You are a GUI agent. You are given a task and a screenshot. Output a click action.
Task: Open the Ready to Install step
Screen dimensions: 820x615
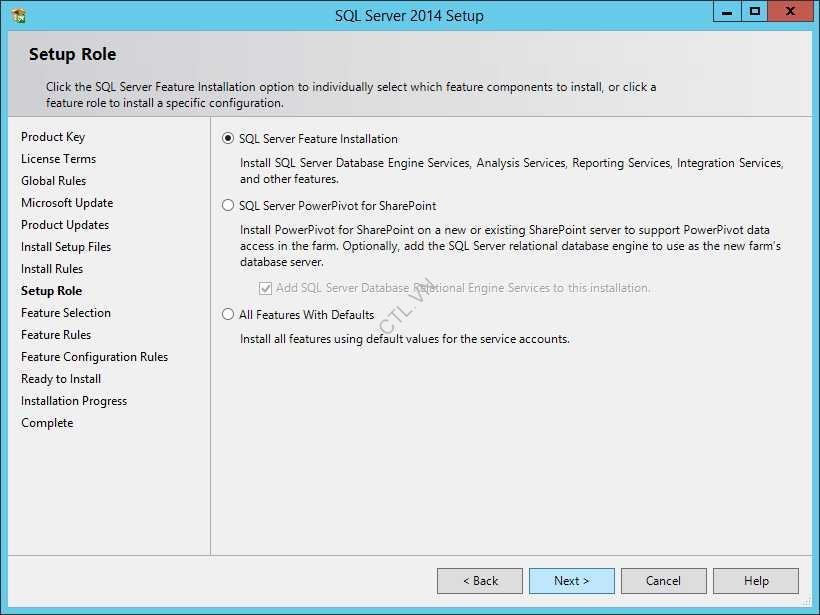click(61, 378)
